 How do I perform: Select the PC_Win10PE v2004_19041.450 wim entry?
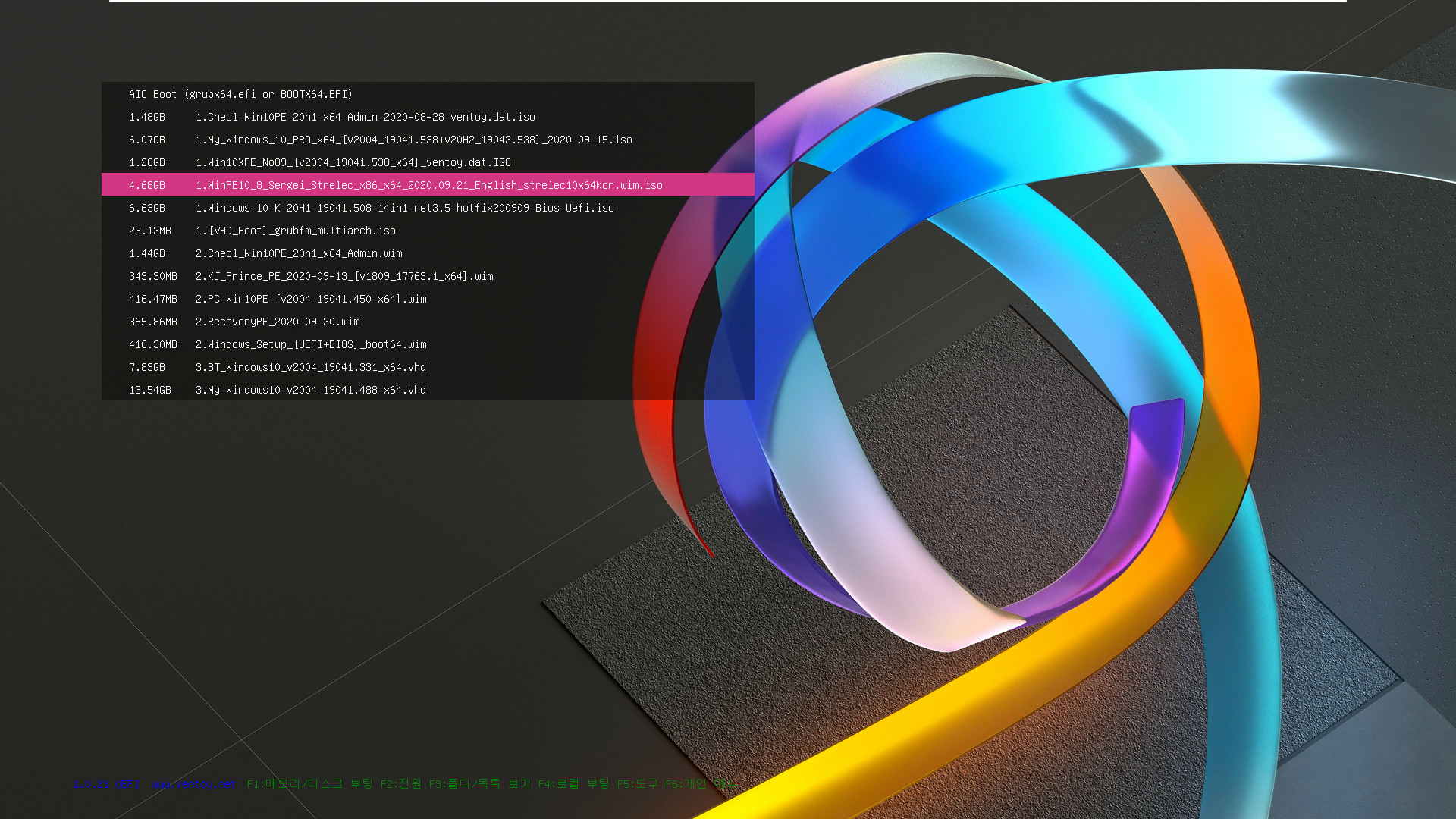428,299
